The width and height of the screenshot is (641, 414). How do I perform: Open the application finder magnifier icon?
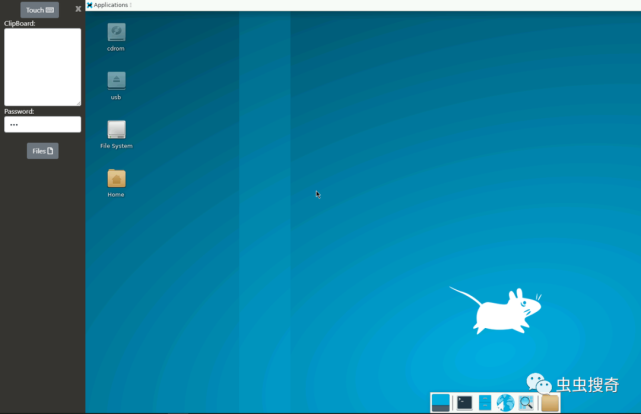tap(526, 403)
